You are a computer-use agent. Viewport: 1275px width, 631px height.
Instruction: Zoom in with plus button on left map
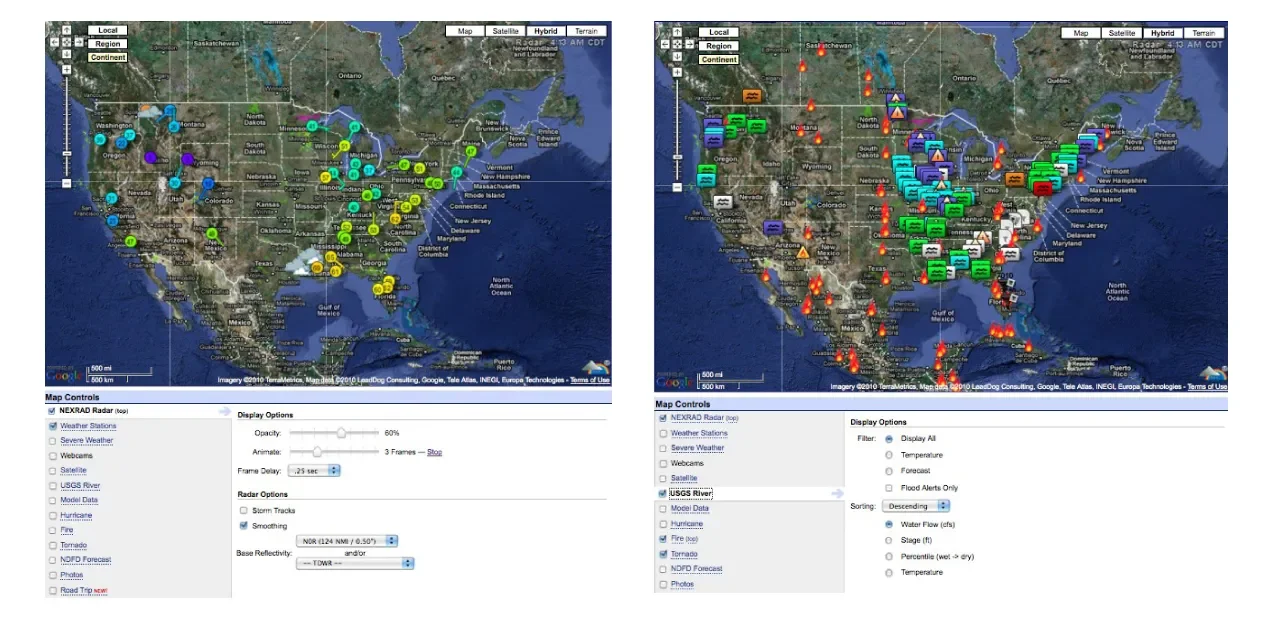tap(67, 70)
